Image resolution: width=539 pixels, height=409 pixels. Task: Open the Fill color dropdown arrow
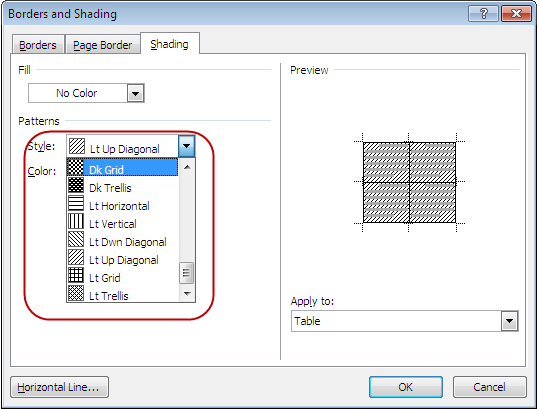135,93
